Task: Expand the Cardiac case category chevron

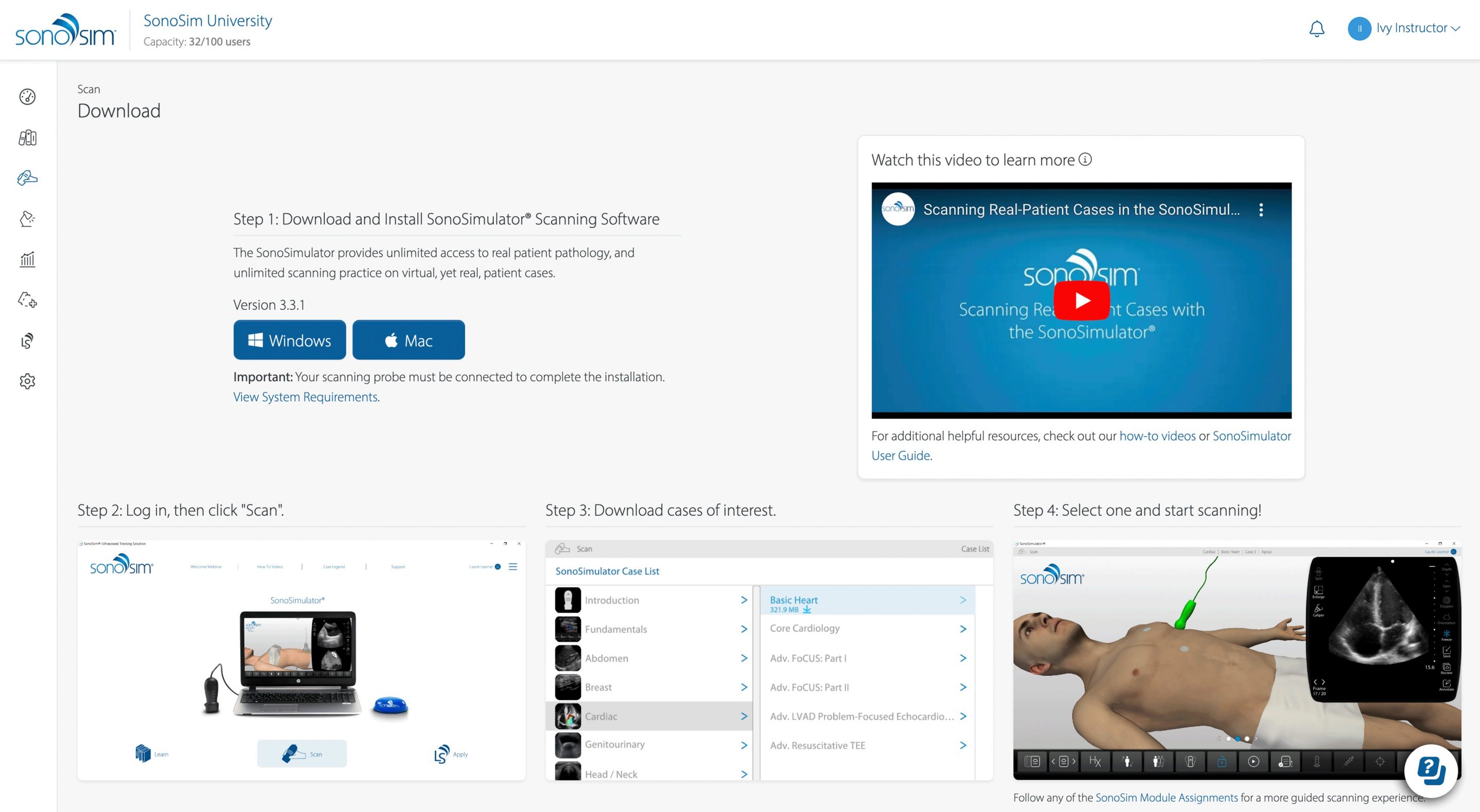Action: coord(744,716)
